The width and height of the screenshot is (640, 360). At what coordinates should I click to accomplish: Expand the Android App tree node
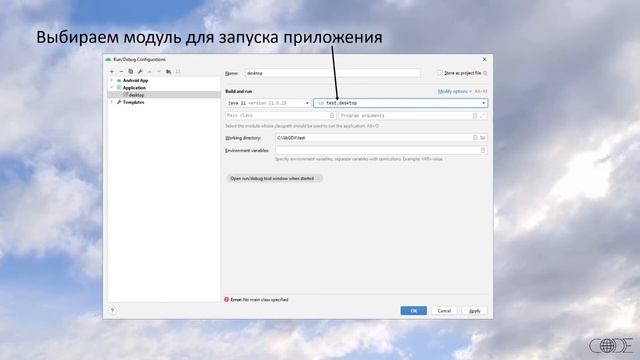pyautogui.click(x=111, y=80)
